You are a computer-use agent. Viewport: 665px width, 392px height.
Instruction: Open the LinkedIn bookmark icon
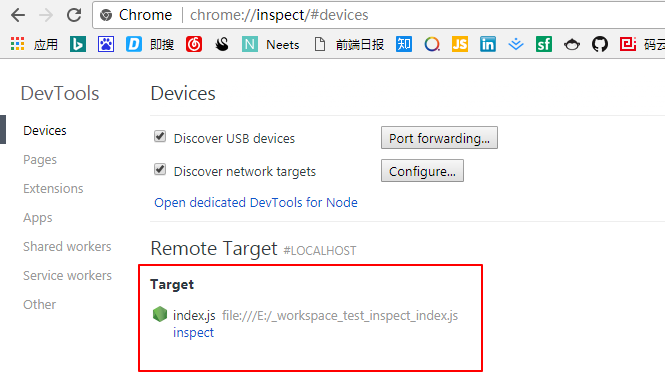488,44
